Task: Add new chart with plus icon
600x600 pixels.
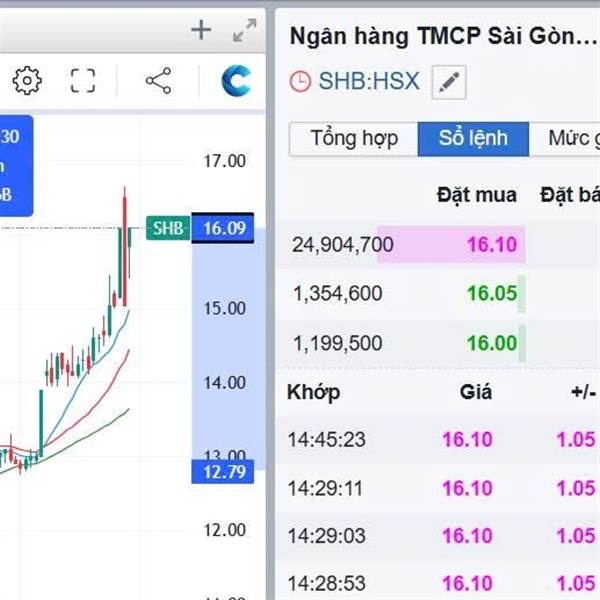Action: pos(201,30)
